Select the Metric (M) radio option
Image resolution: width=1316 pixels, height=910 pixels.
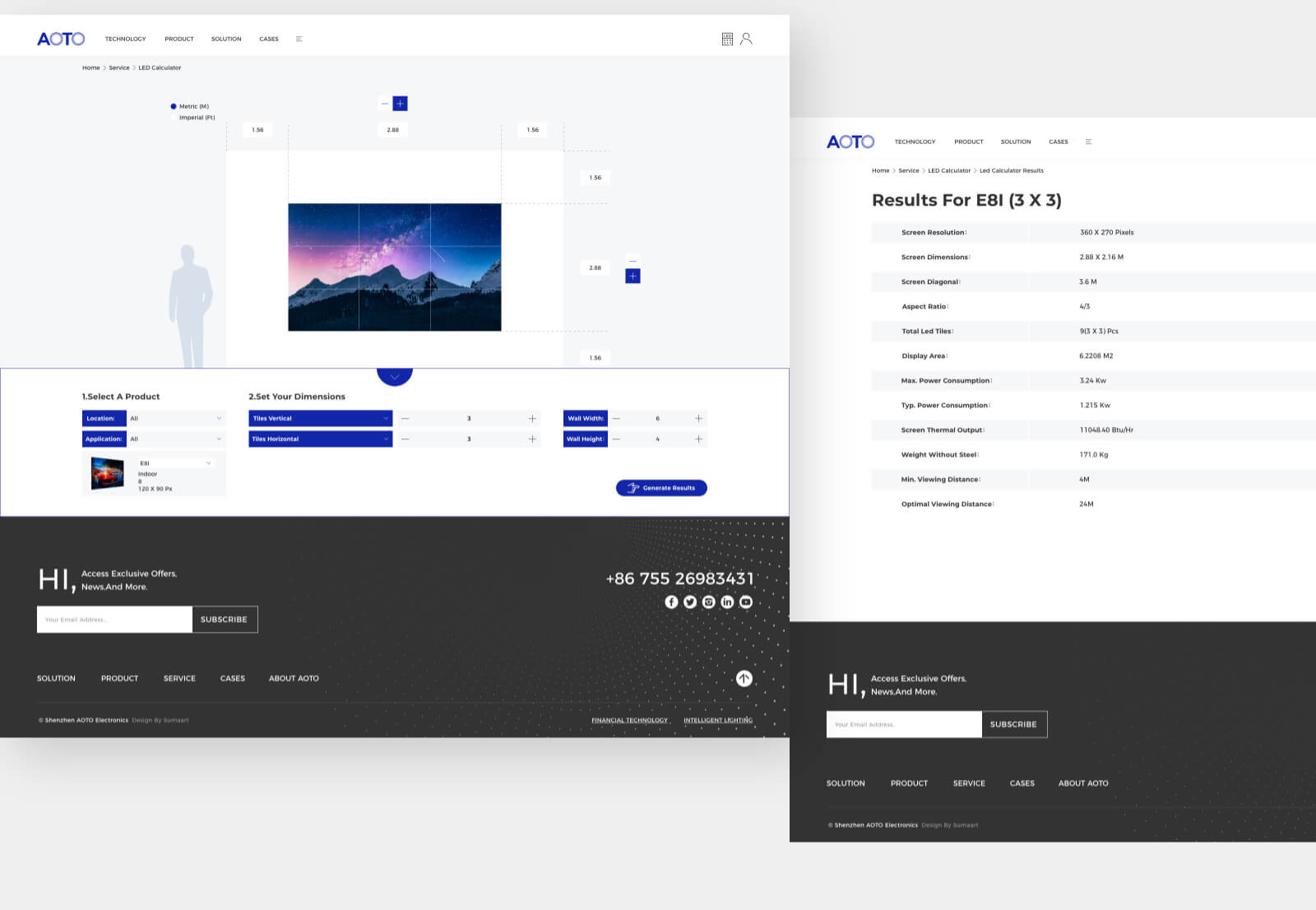(x=174, y=106)
